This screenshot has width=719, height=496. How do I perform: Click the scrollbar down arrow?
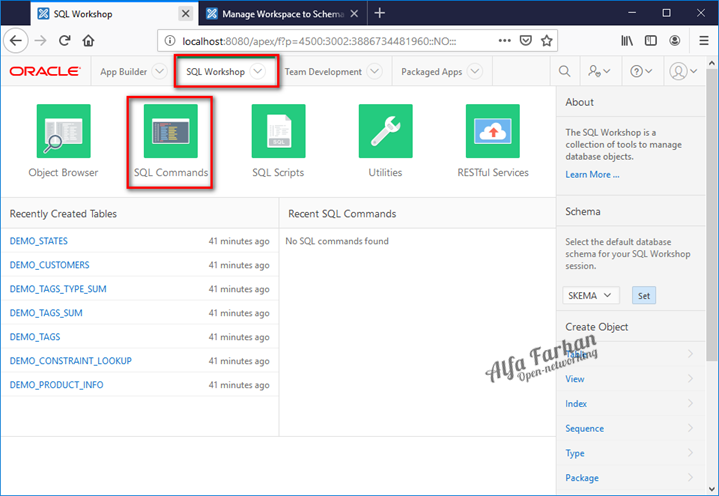(711, 489)
